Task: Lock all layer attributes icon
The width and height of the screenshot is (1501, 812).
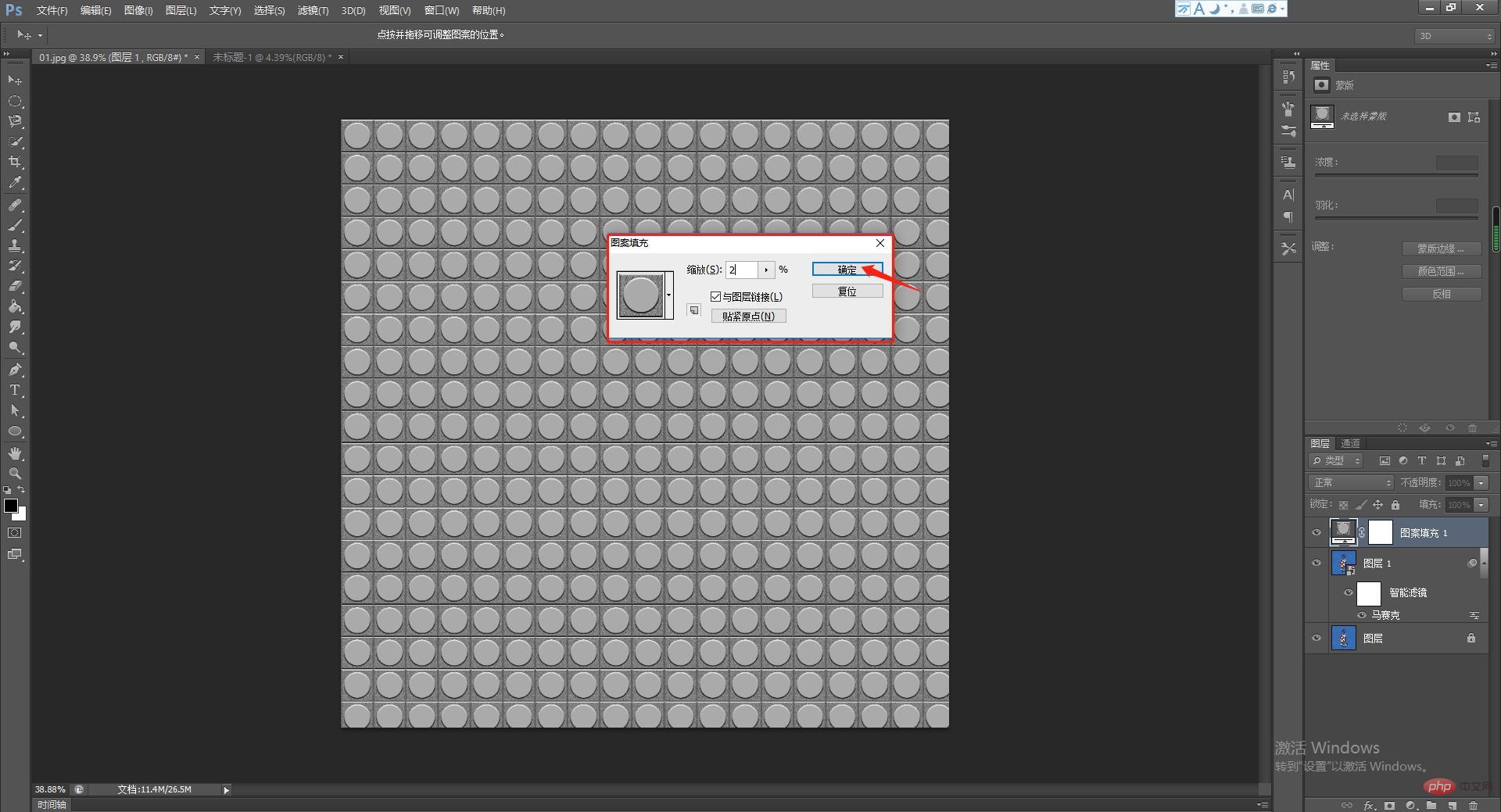Action: pyautogui.click(x=1395, y=505)
